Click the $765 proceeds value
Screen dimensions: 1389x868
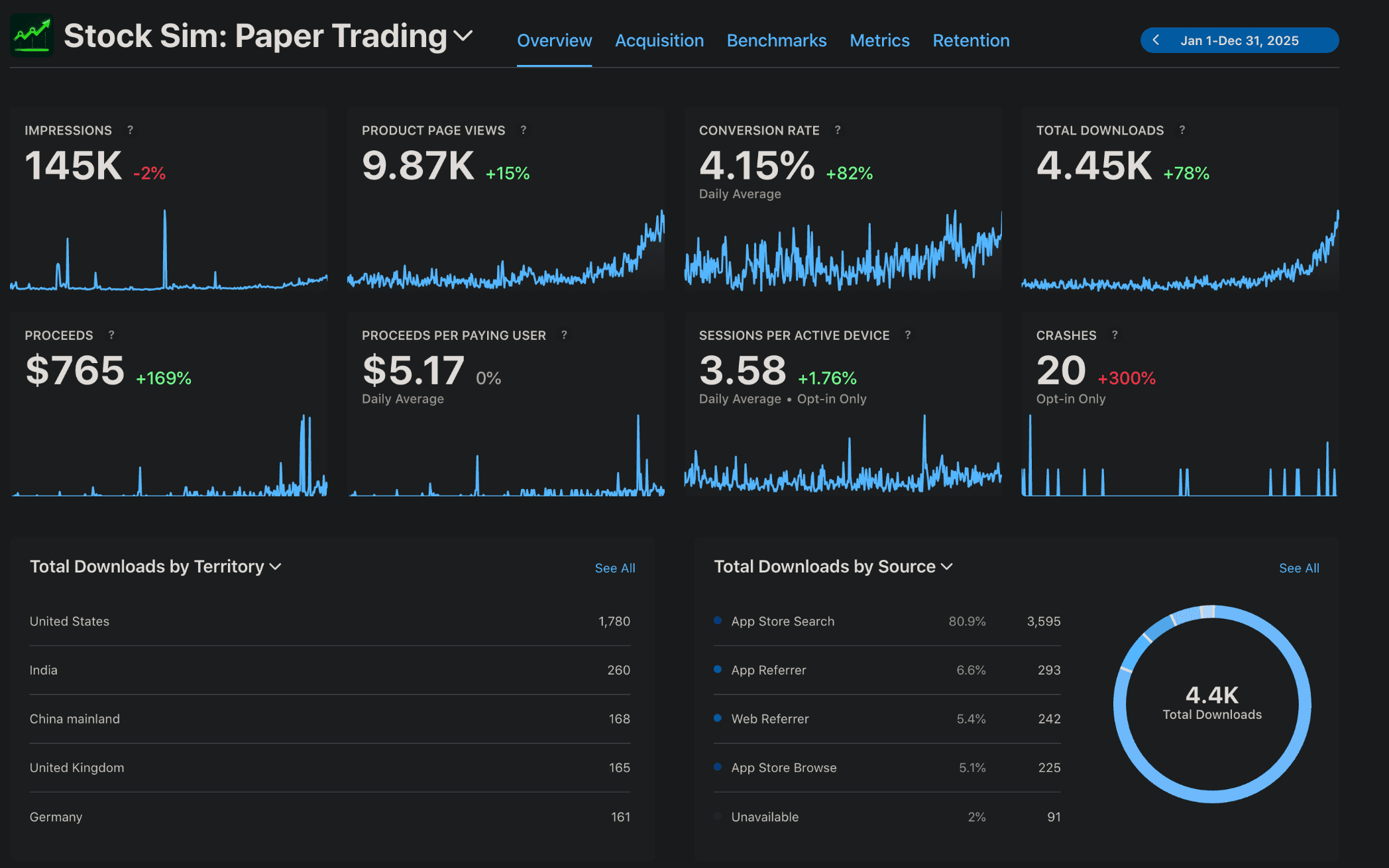click(75, 370)
